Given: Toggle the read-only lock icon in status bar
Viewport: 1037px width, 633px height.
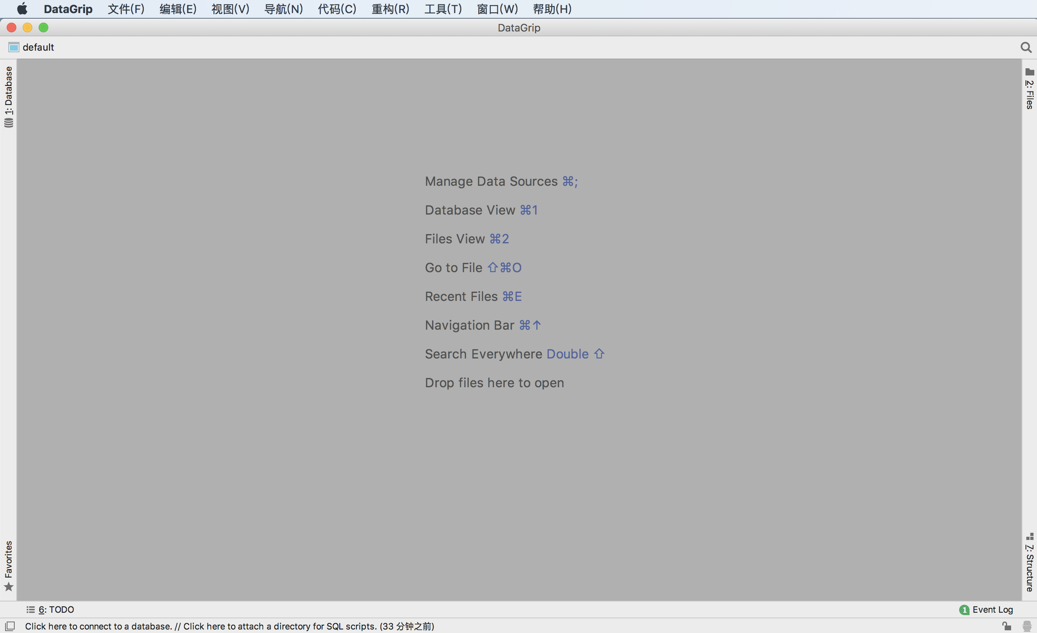Looking at the screenshot, I should point(1007,626).
